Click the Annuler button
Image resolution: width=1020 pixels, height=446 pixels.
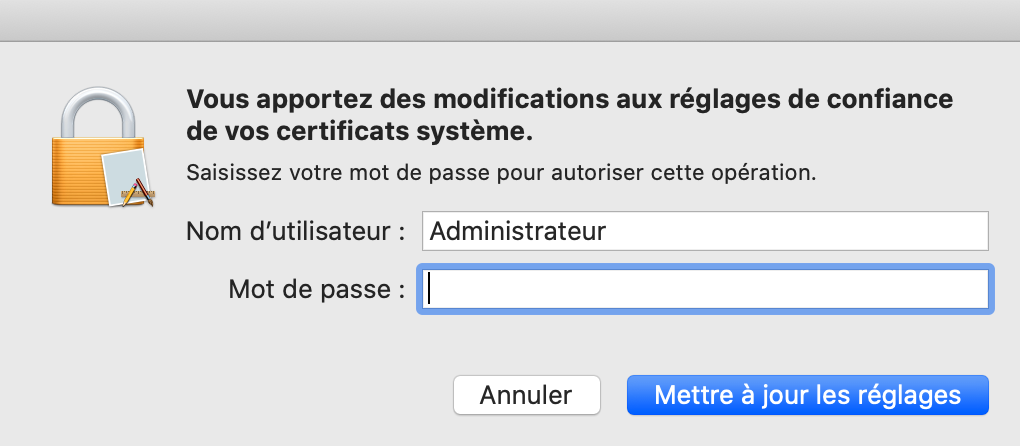coord(526,395)
